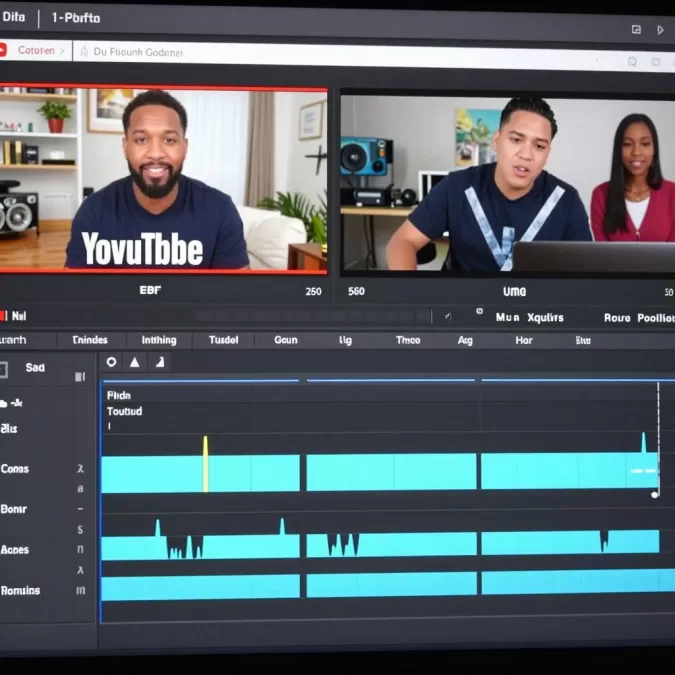Select the circle tool above the timeline
675x675 pixels.
point(111,362)
